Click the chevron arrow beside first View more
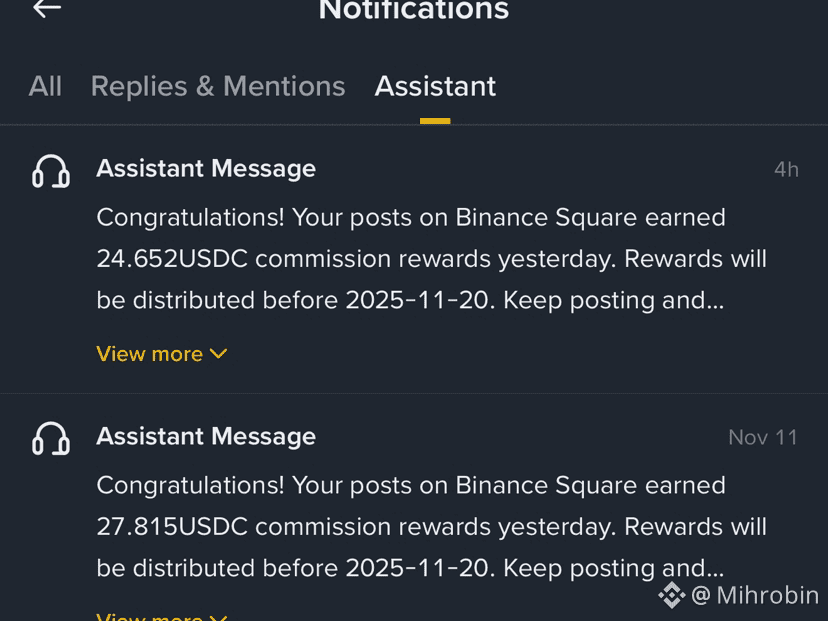828x621 pixels. coord(219,353)
